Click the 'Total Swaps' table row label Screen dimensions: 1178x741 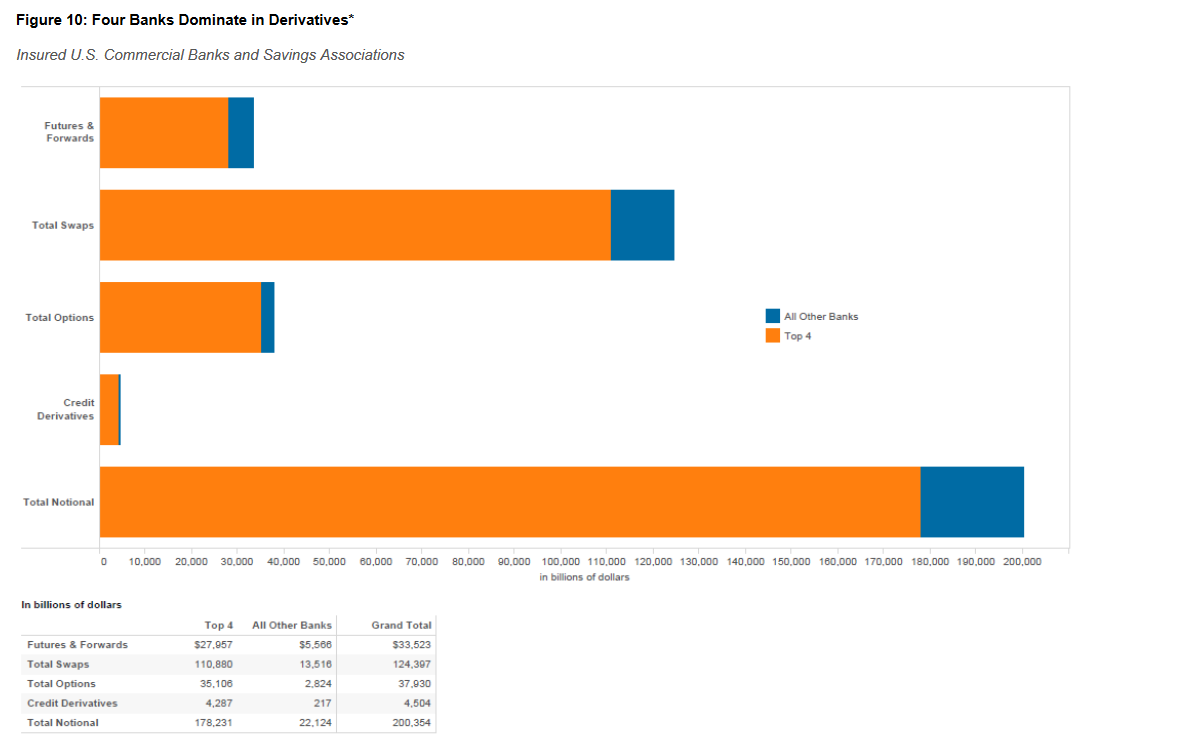(x=58, y=664)
